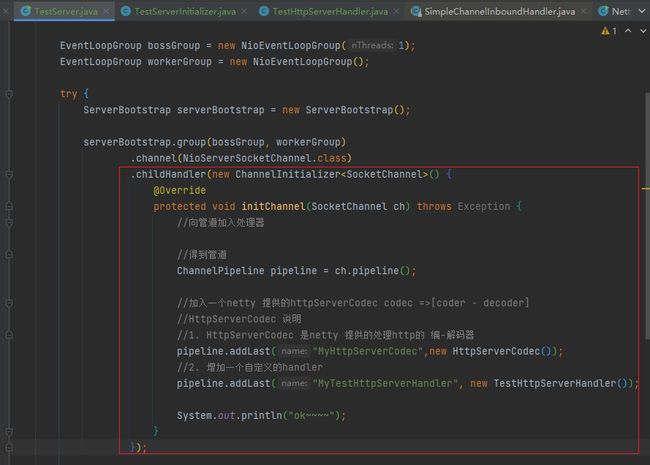This screenshot has height=465, width=650.
Task: Collapse the childHandler anonymous class fold
Action: [9, 174]
